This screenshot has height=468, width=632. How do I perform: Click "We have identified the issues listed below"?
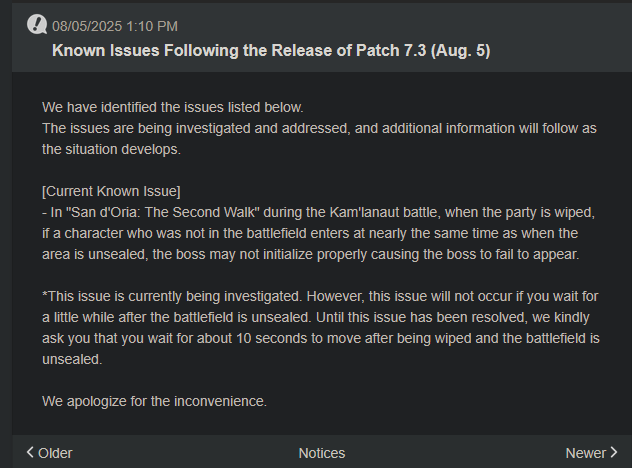point(173,108)
